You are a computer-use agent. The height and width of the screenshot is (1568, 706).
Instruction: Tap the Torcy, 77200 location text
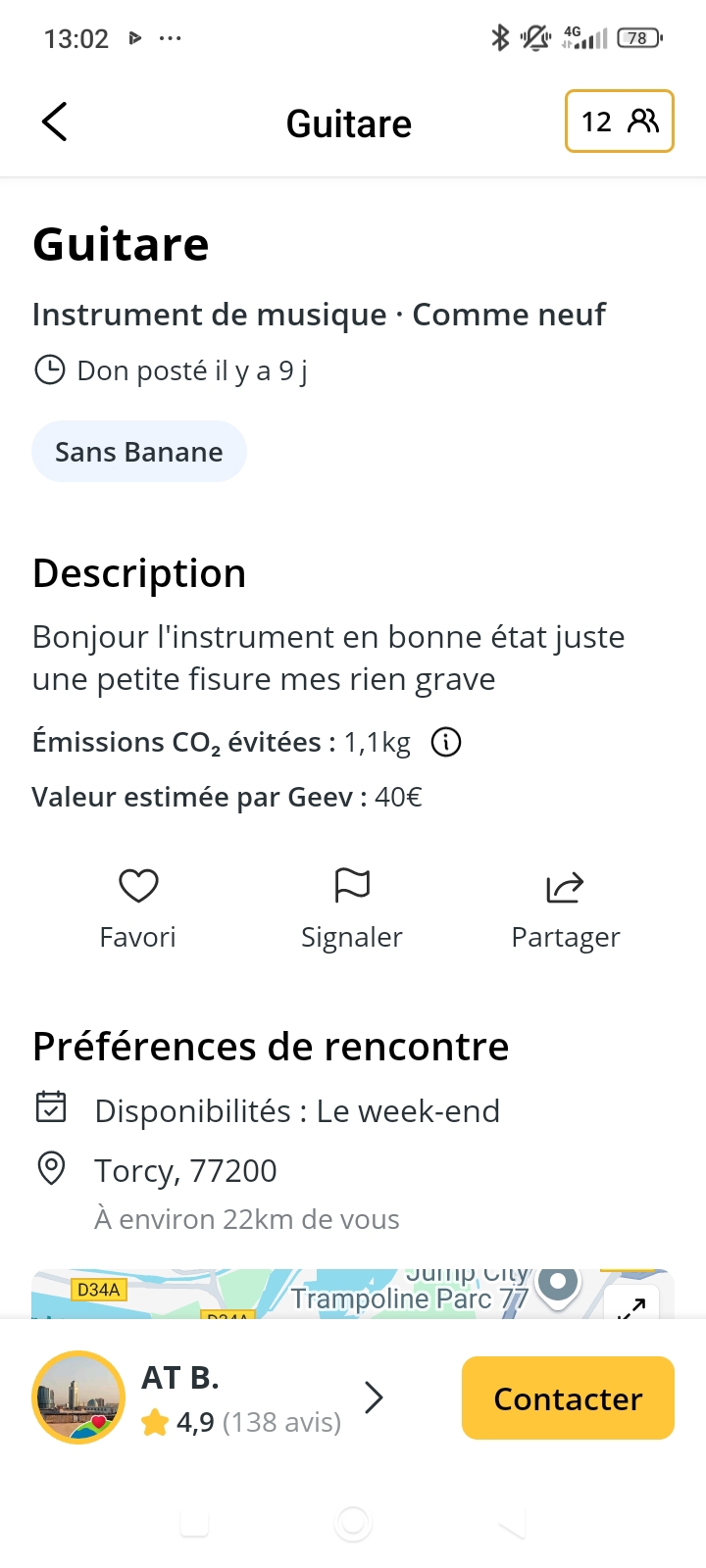point(185,1170)
